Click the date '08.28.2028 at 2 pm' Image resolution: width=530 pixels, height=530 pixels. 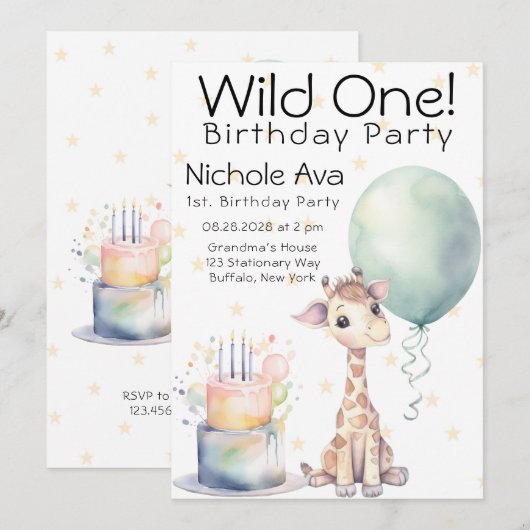263,227
